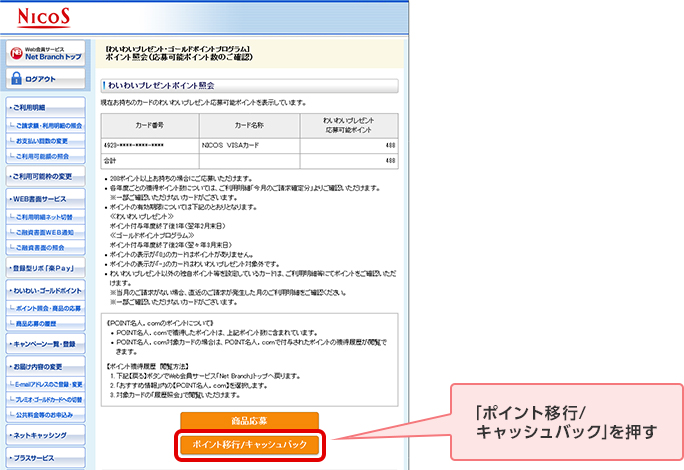Open ポイント照会・商品の応募 menu item
Viewport: 684px width, 470px height.
tap(48, 309)
